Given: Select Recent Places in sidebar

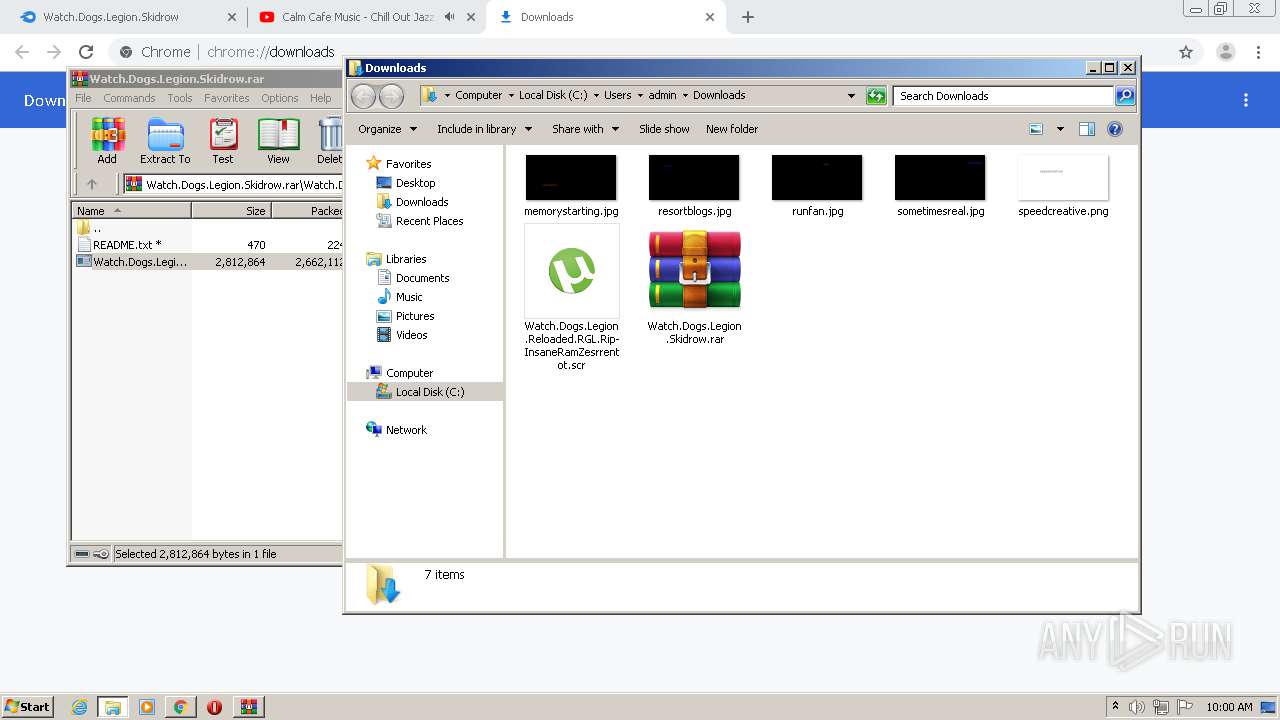Looking at the screenshot, I should click(x=429, y=221).
